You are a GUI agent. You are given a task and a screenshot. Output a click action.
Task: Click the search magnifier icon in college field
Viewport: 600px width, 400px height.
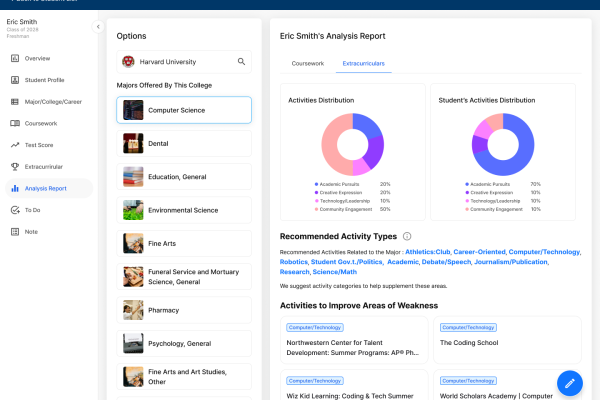click(x=241, y=62)
